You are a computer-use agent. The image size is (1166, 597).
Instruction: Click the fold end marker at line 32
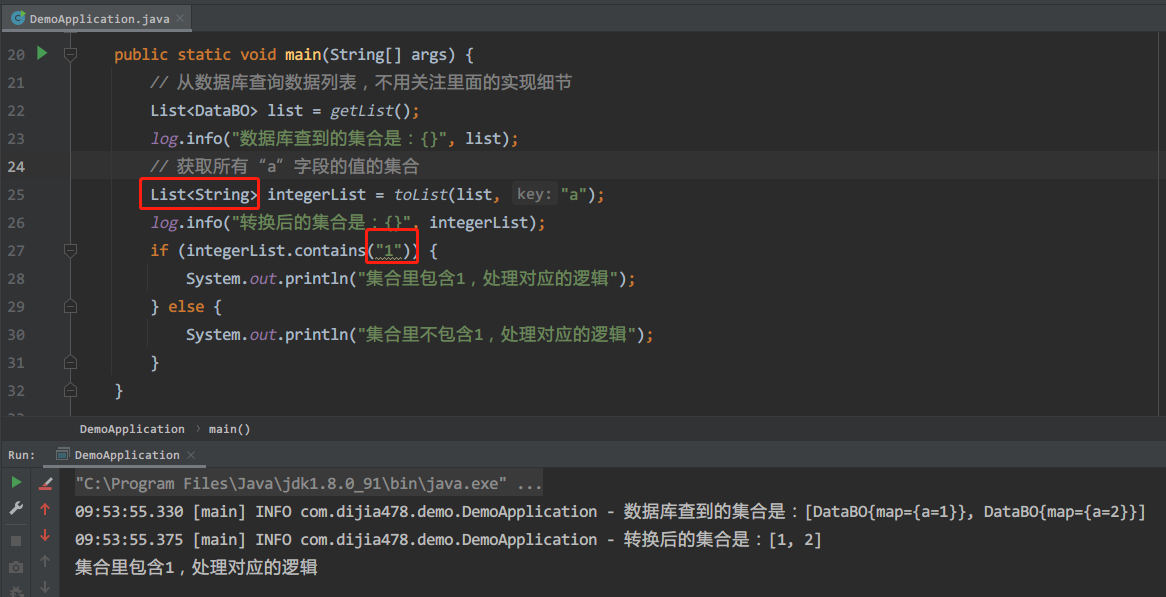point(70,390)
